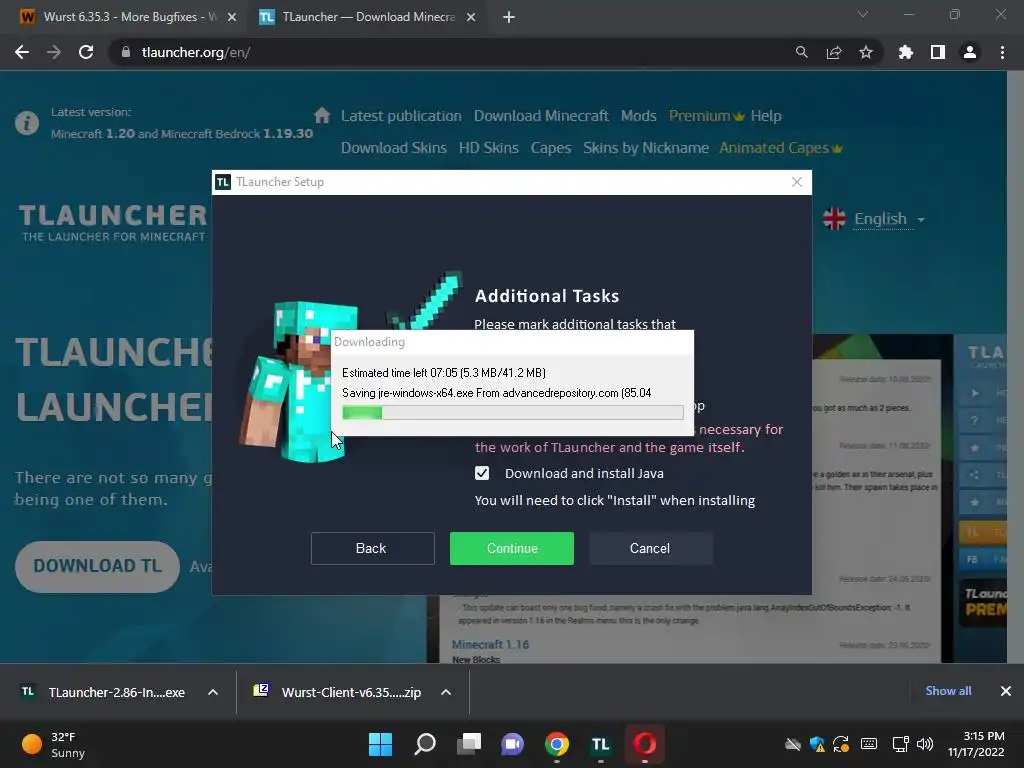
Task: Bookmark this page with star icon
Action: (866, 52)
